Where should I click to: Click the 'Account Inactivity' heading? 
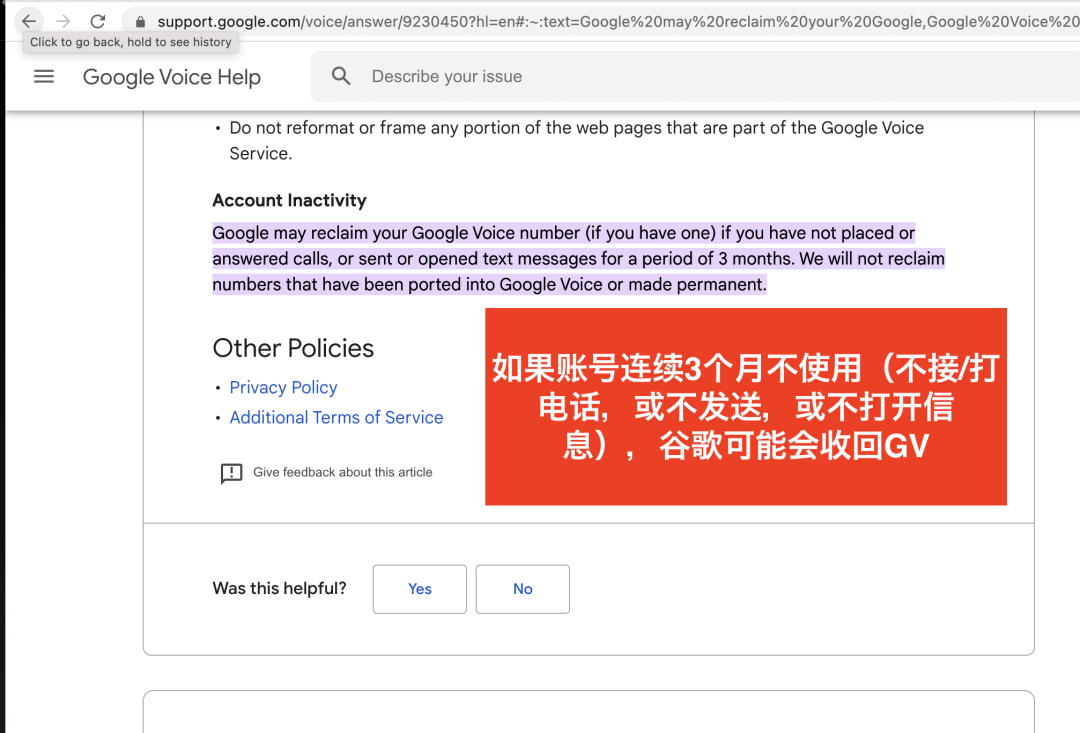[x=289, y=200]
